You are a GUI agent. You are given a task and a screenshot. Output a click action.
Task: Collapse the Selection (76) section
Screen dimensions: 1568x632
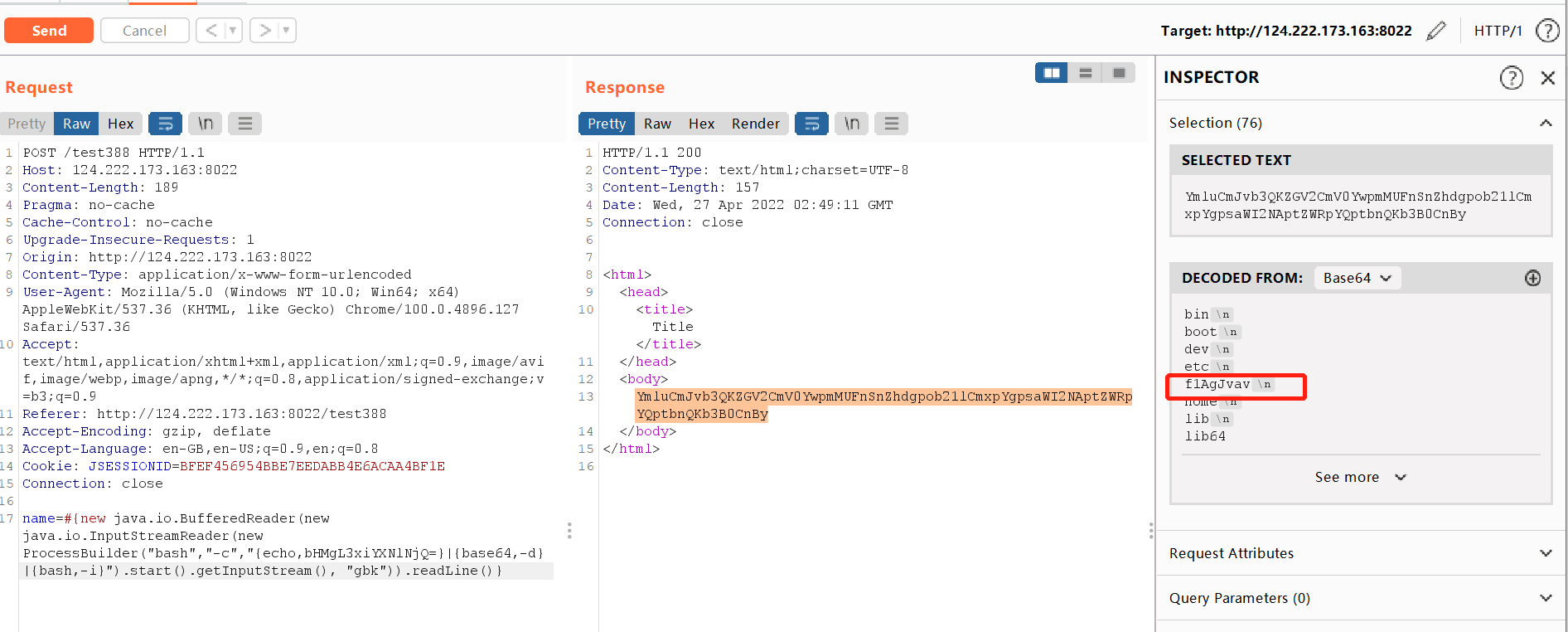(1546, 123)
